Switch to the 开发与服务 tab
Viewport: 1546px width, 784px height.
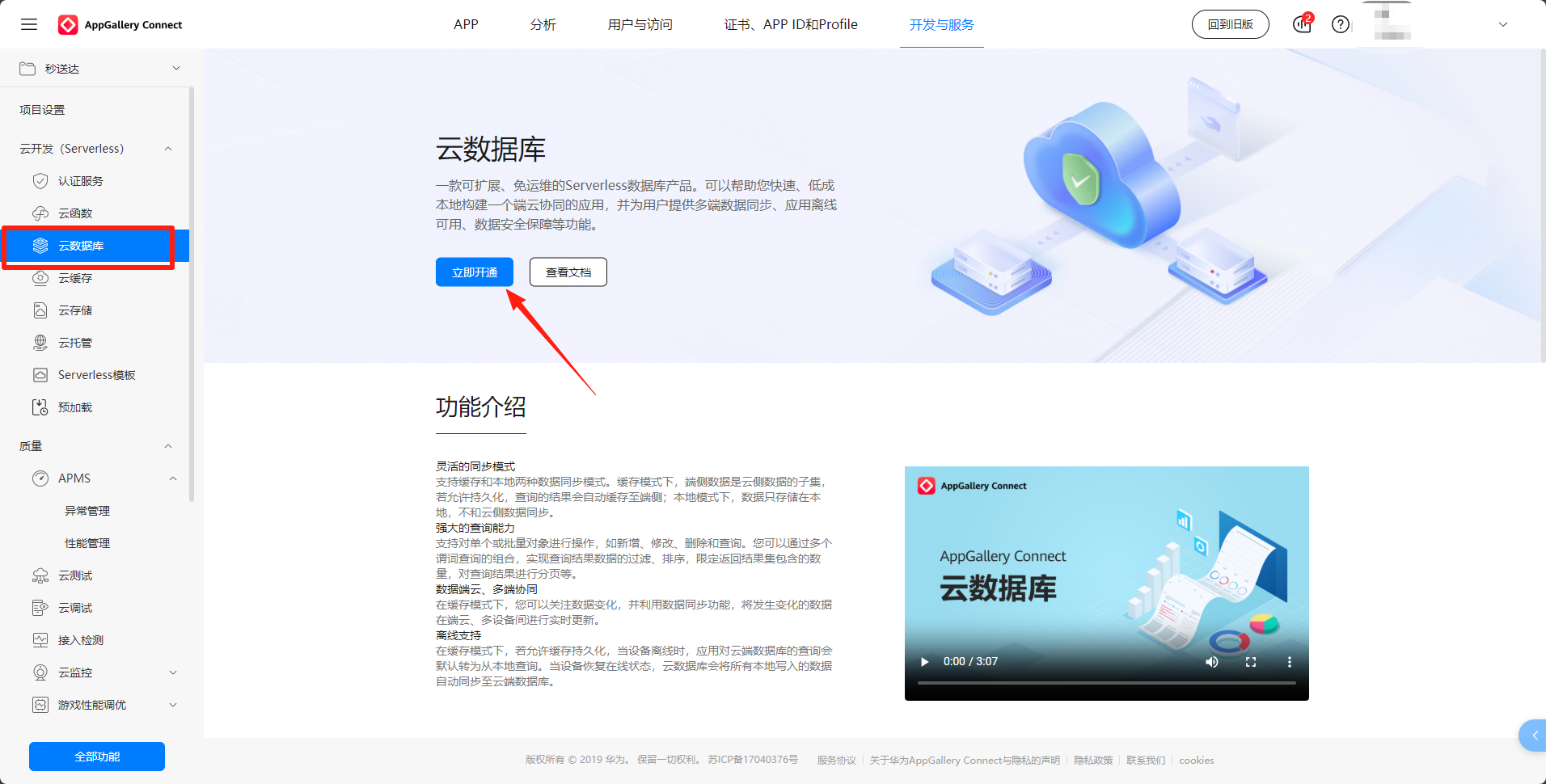942,24
